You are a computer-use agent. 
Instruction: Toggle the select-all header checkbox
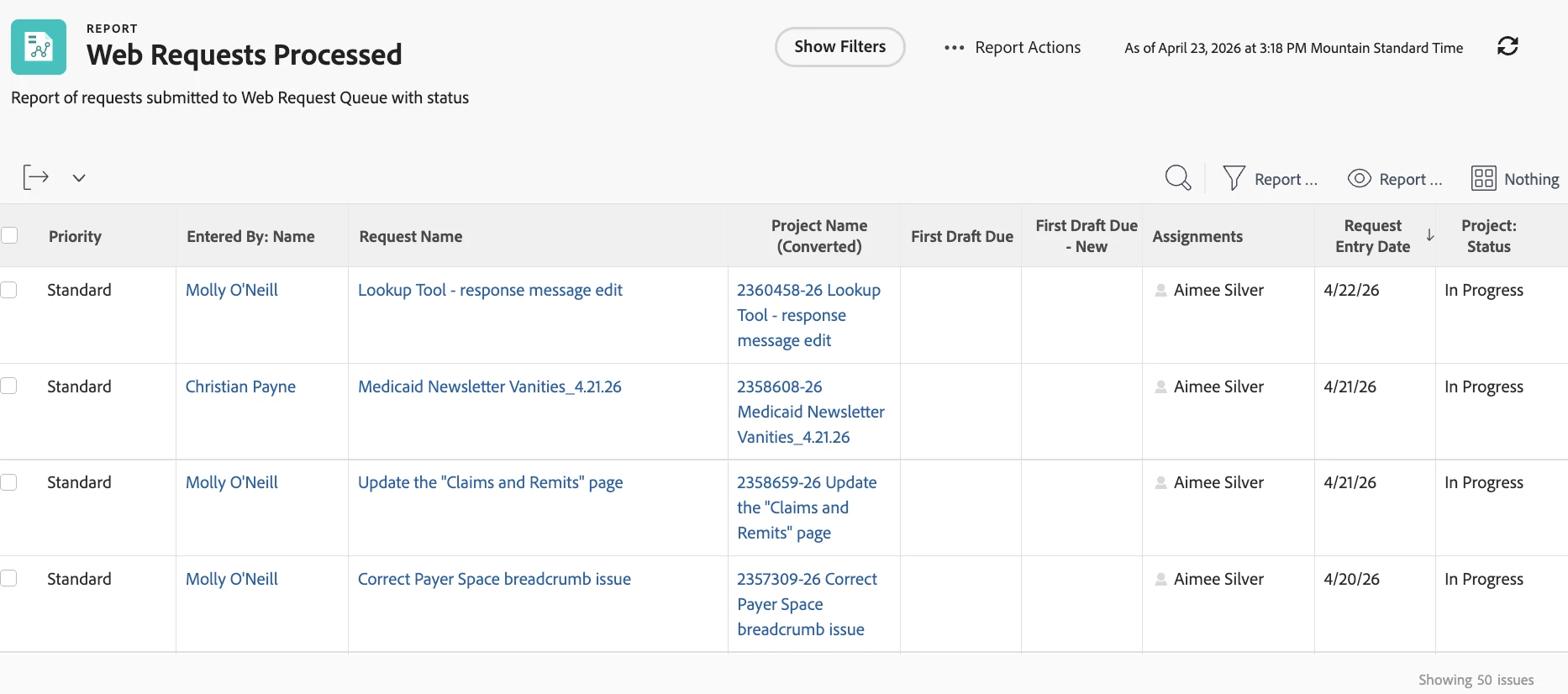(x=9, y=235)
